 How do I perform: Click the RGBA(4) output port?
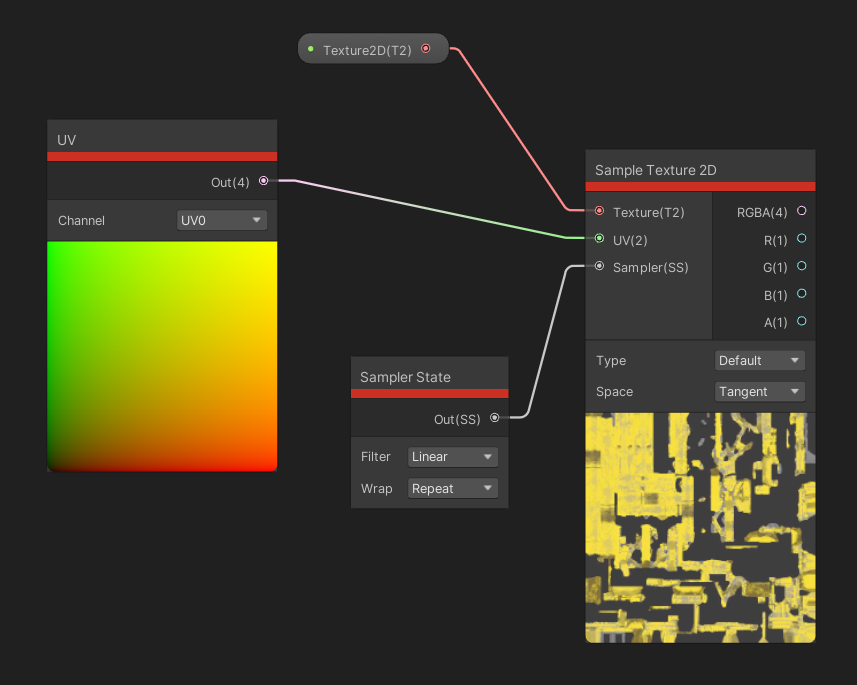tap(801, 212)
